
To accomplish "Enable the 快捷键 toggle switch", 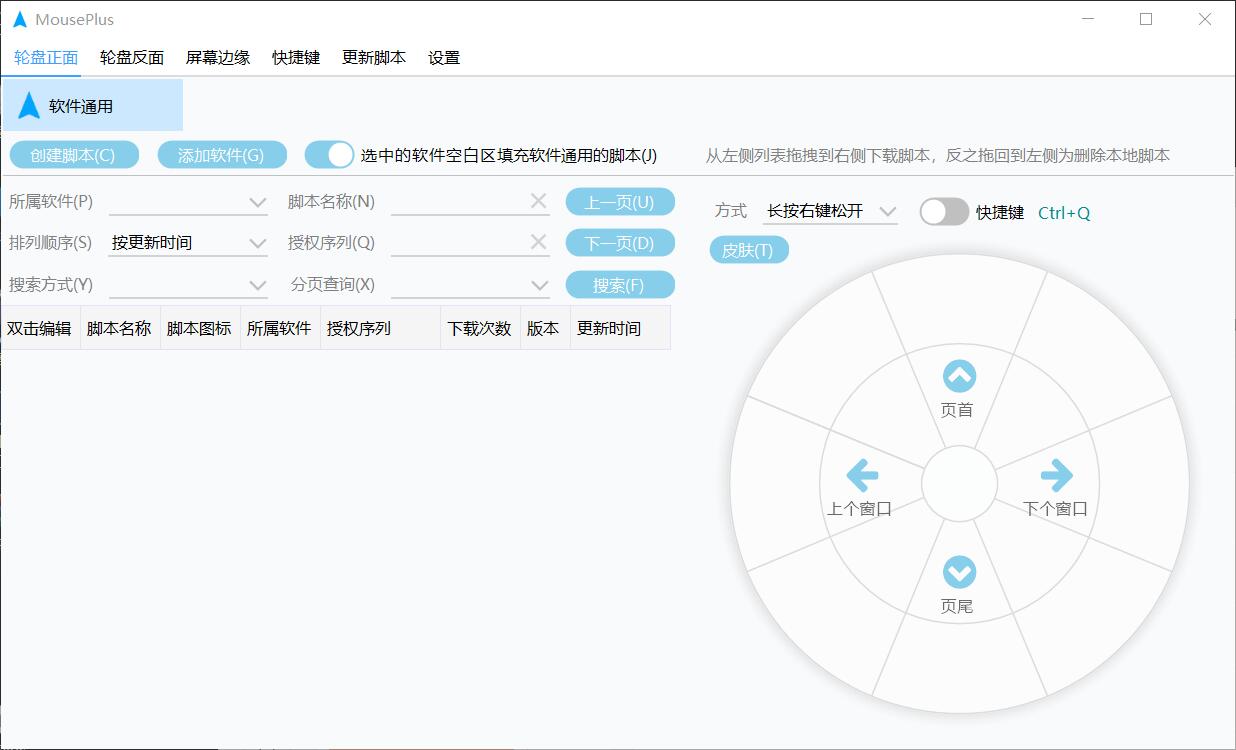I will click(944, 212).
